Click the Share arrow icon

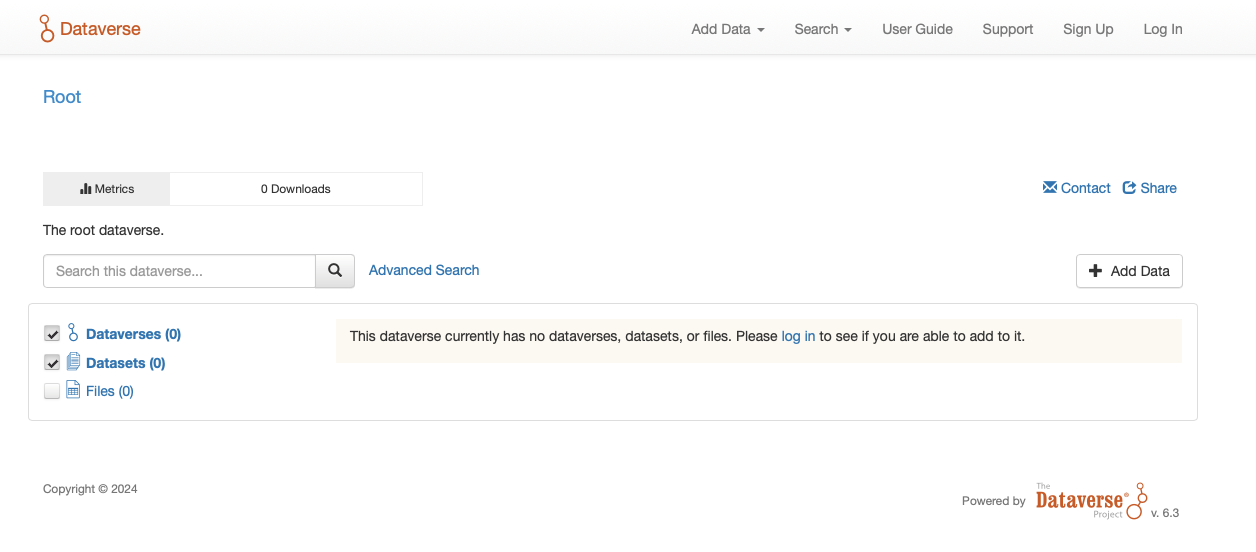1129,188
